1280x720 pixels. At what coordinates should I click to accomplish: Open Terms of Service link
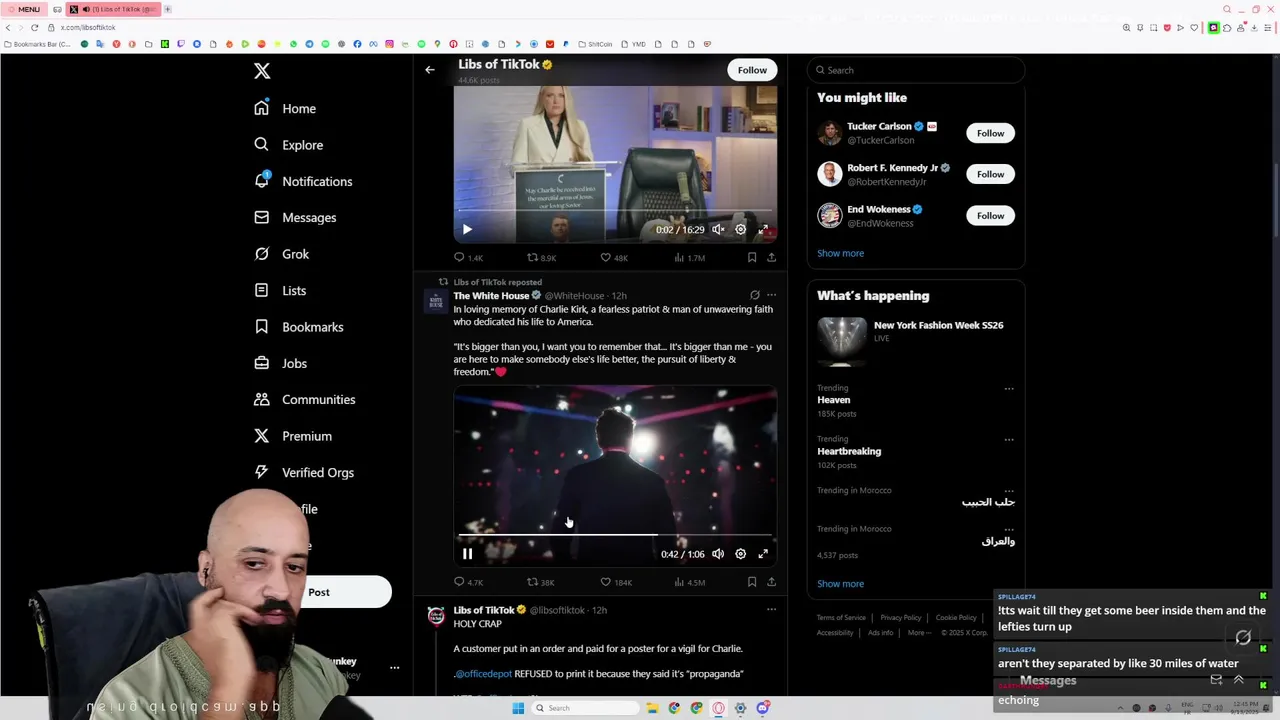tap(841, 618)
